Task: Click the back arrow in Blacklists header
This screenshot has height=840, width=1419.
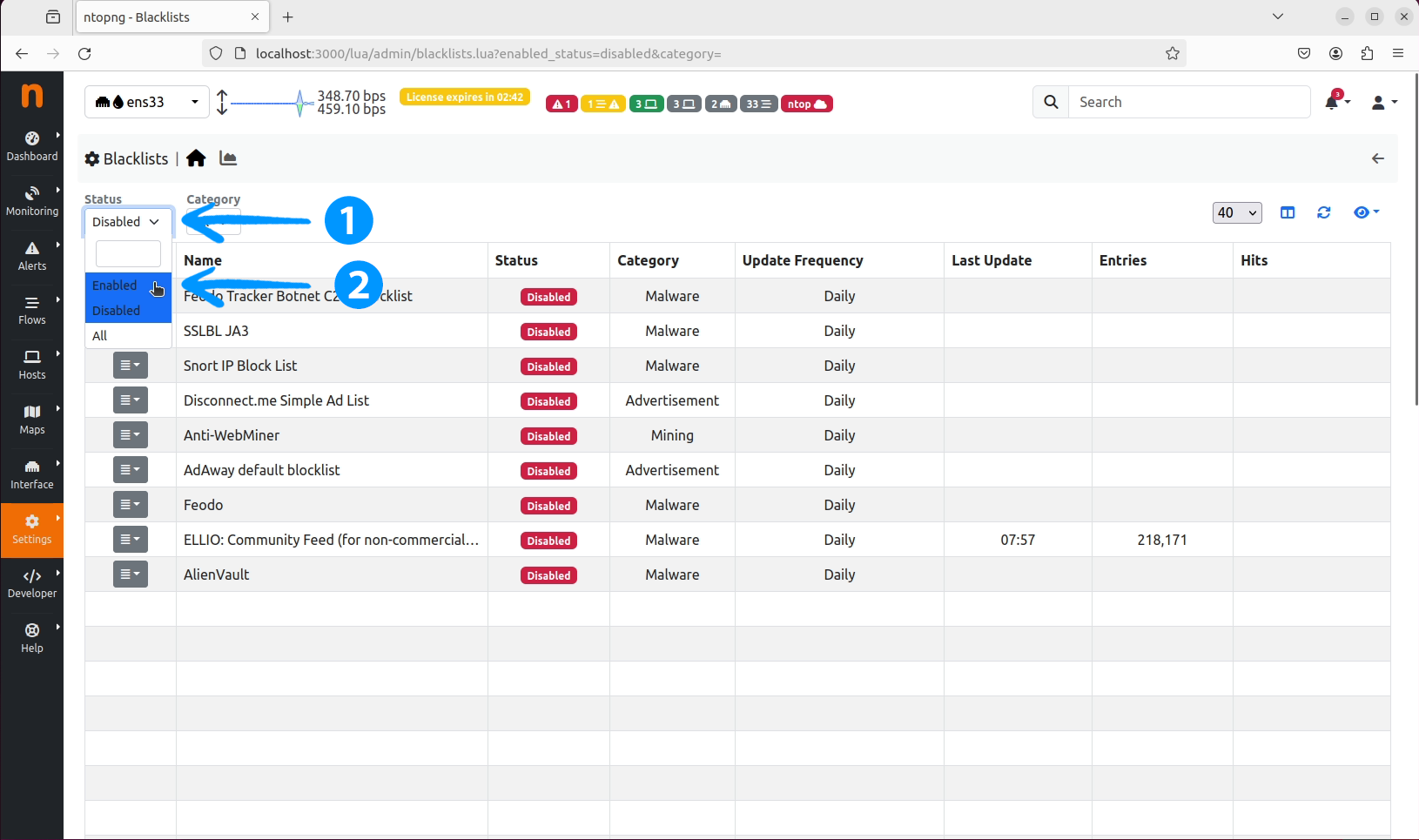Action: click(x=1377, y=158)
